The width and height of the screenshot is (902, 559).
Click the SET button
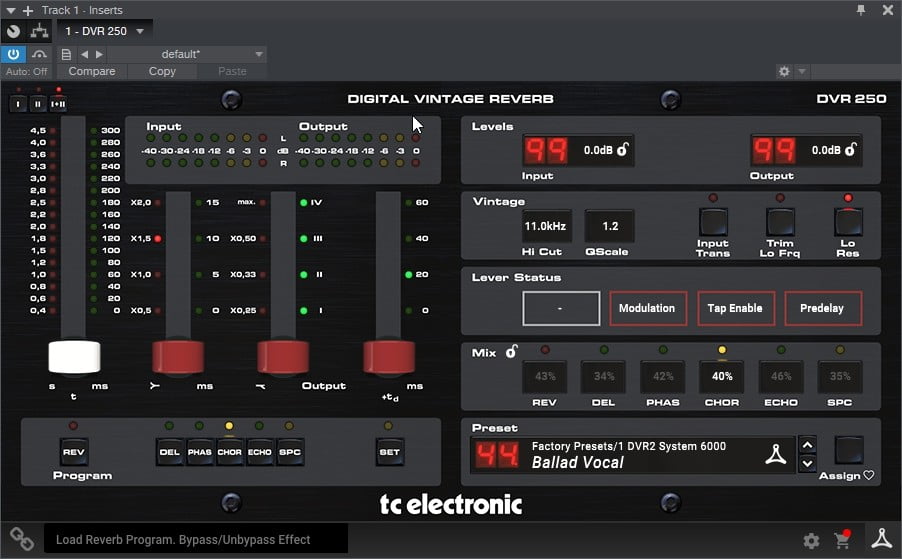tap(389, 452)
